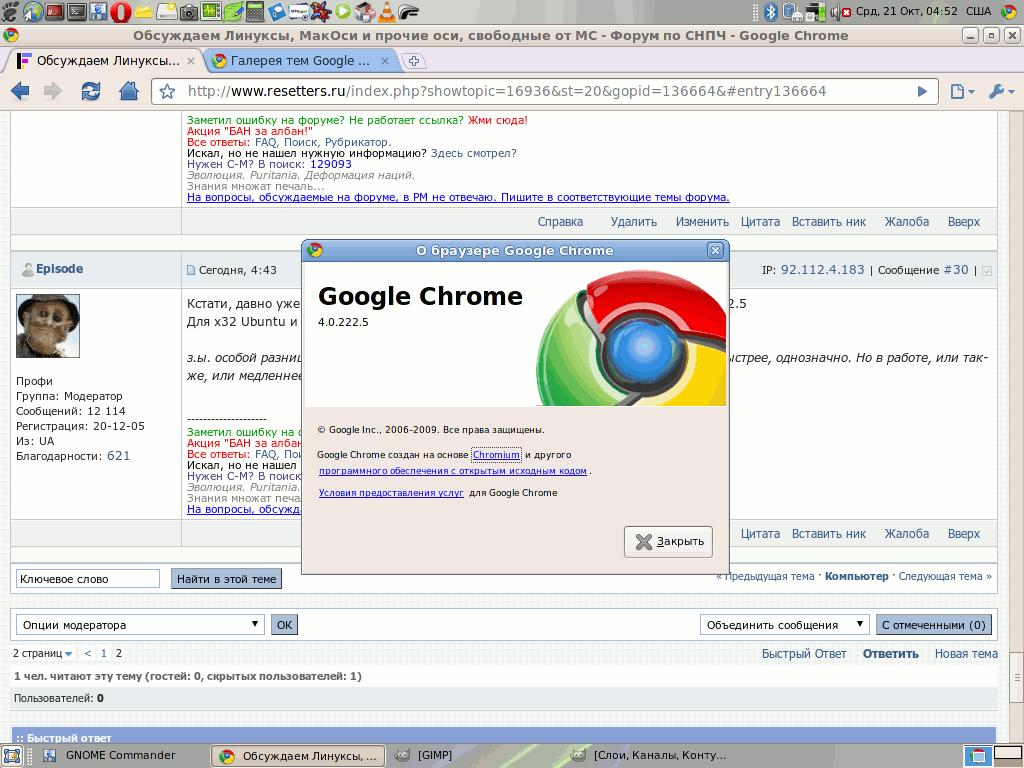Image resolution: width=1024 pixels, height=768 pixels.
Task: Click Быстрый Ответ link
Action: pos(804,654)
